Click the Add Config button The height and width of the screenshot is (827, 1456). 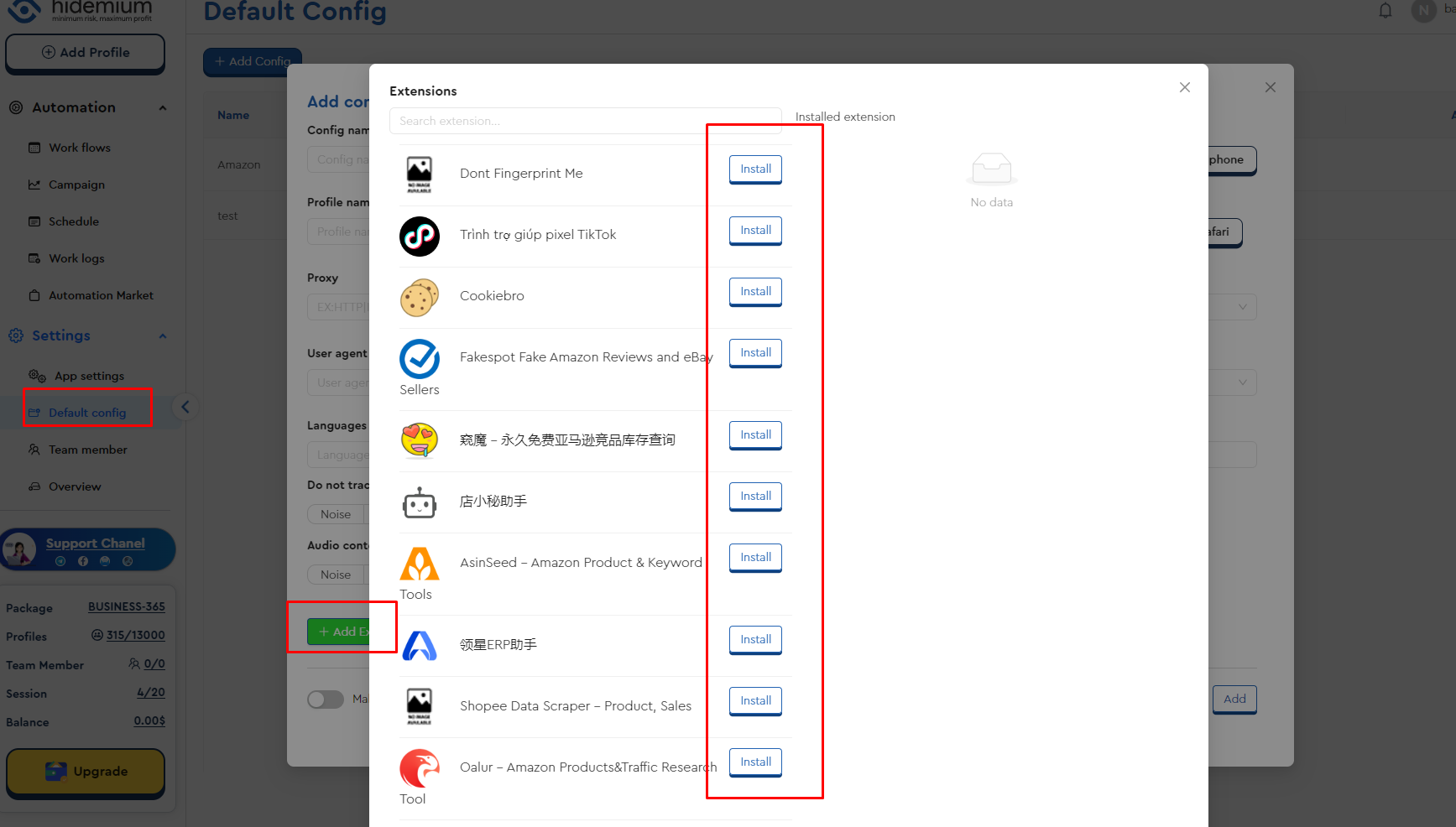(253, 61)
